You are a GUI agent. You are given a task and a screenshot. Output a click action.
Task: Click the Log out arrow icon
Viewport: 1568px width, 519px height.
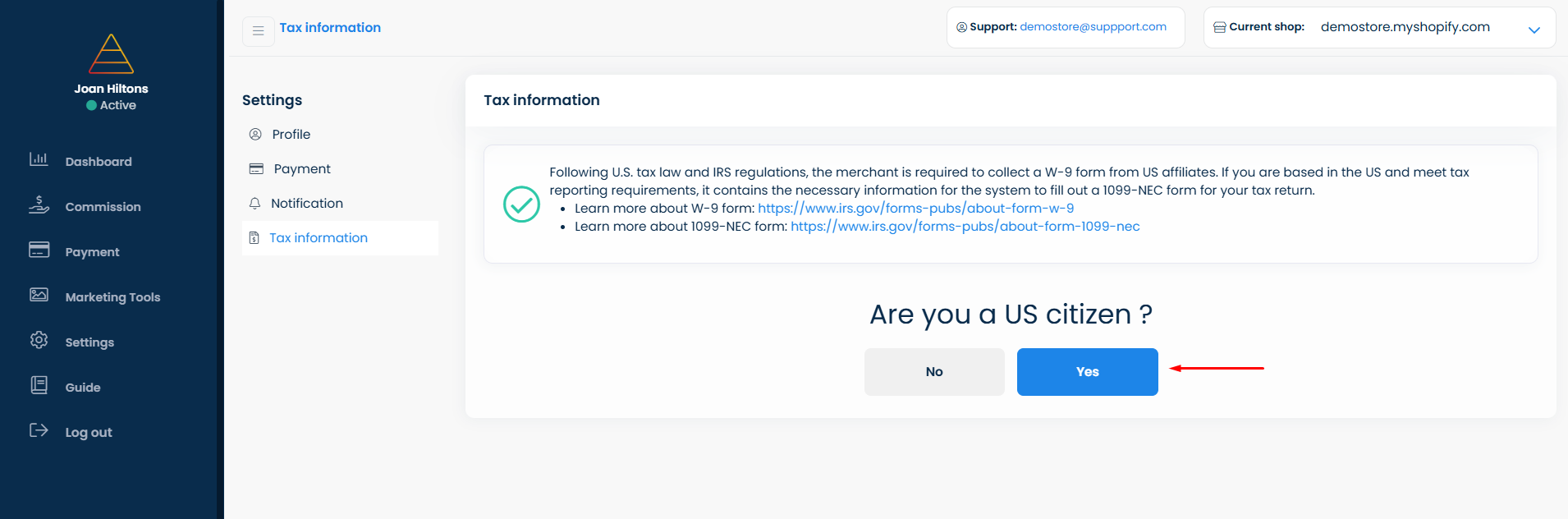[x=39, y=430]
